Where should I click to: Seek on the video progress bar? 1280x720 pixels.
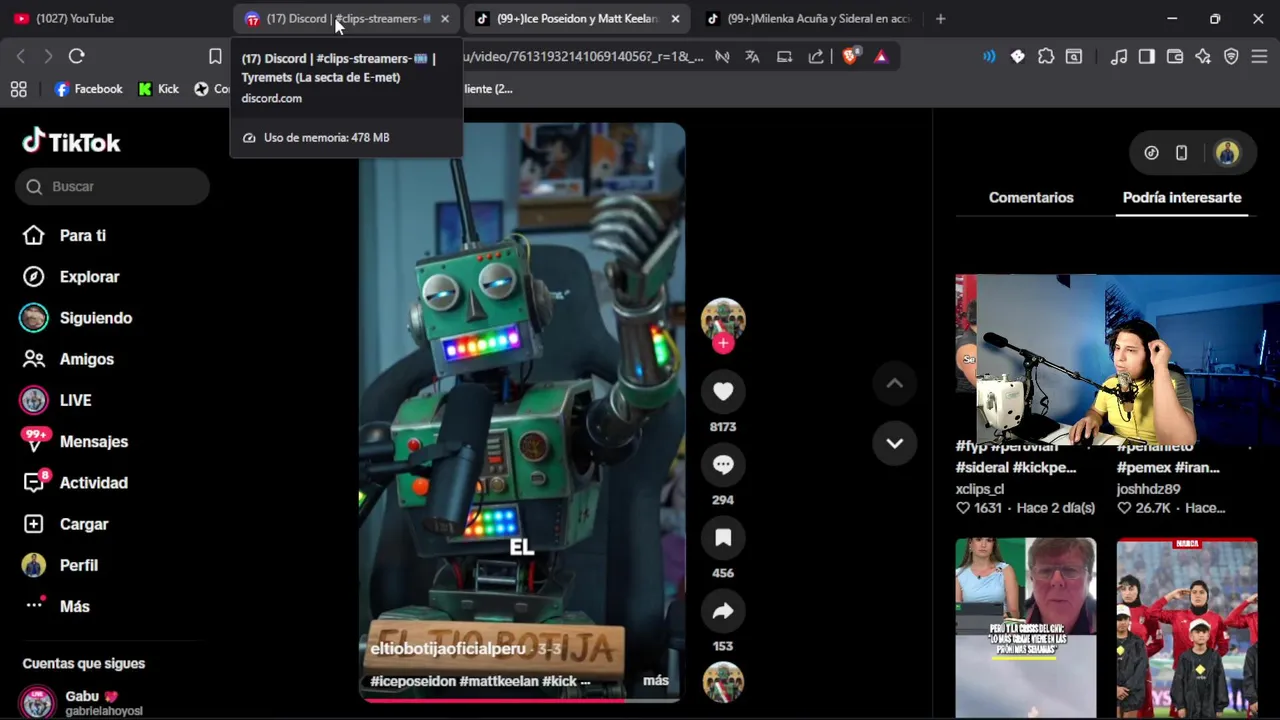tap(522, 700)
